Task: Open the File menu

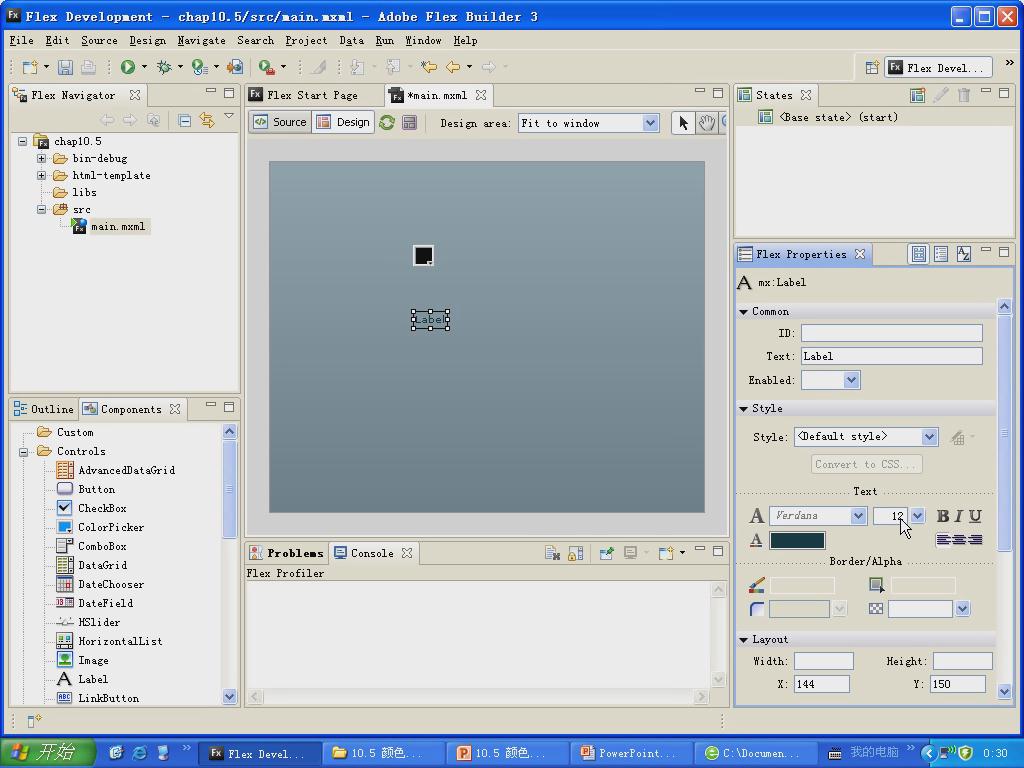Action: point(22,40)
